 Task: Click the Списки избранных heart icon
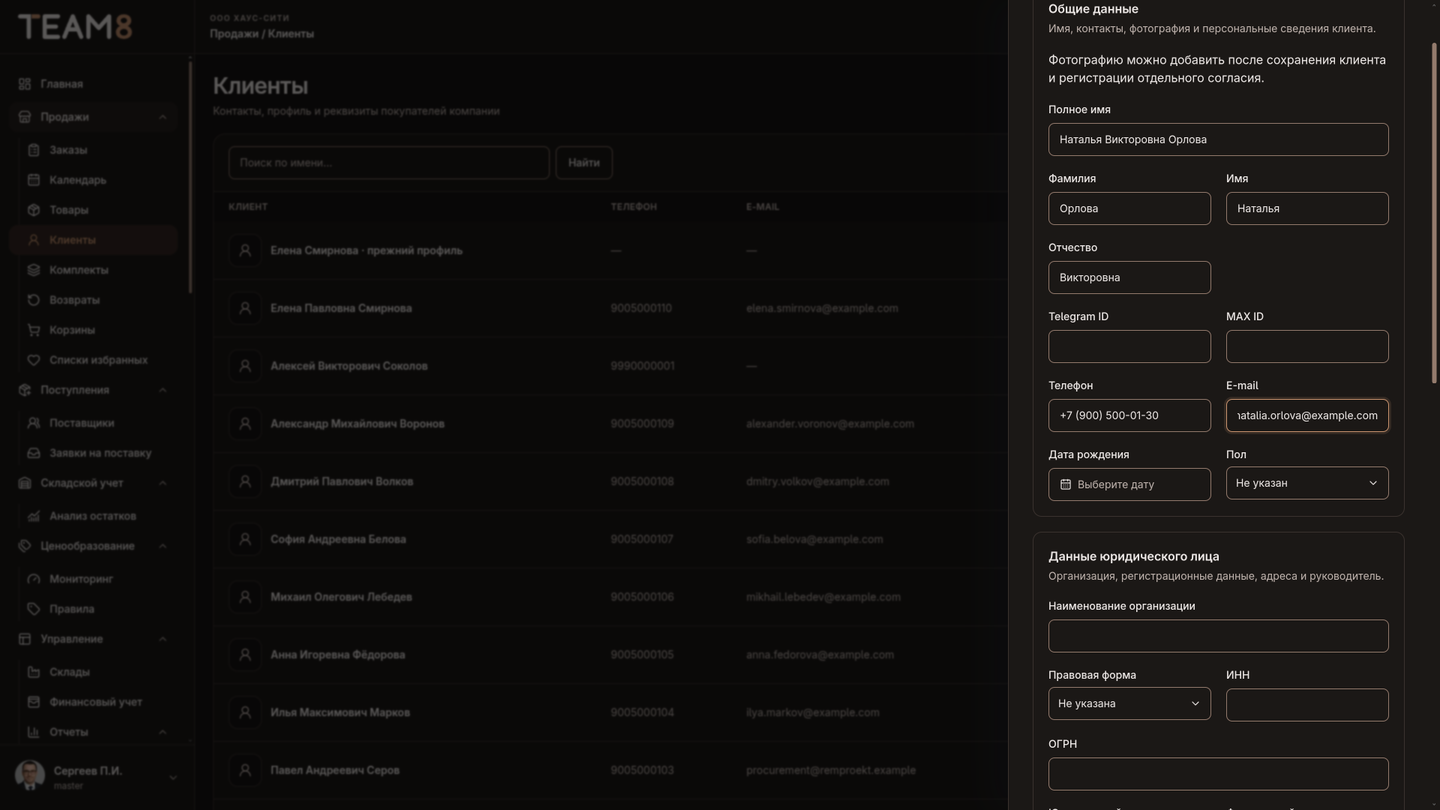[x=33, y=360]
